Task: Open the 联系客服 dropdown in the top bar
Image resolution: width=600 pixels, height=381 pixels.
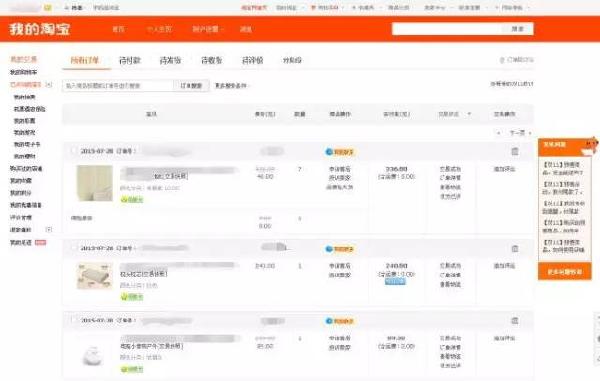Action: pyautogui.click(x=472, y=8)
